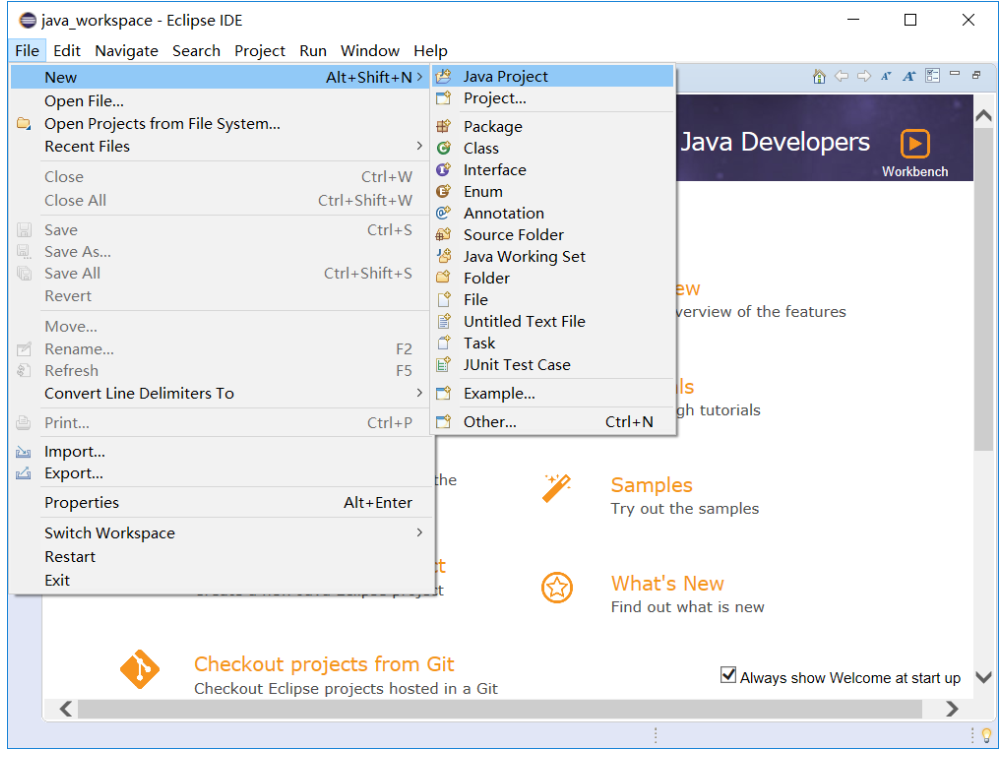The width and height of the screenshot is (1003, 757).
Task: Open the Window menu
Action: [369, 50]
